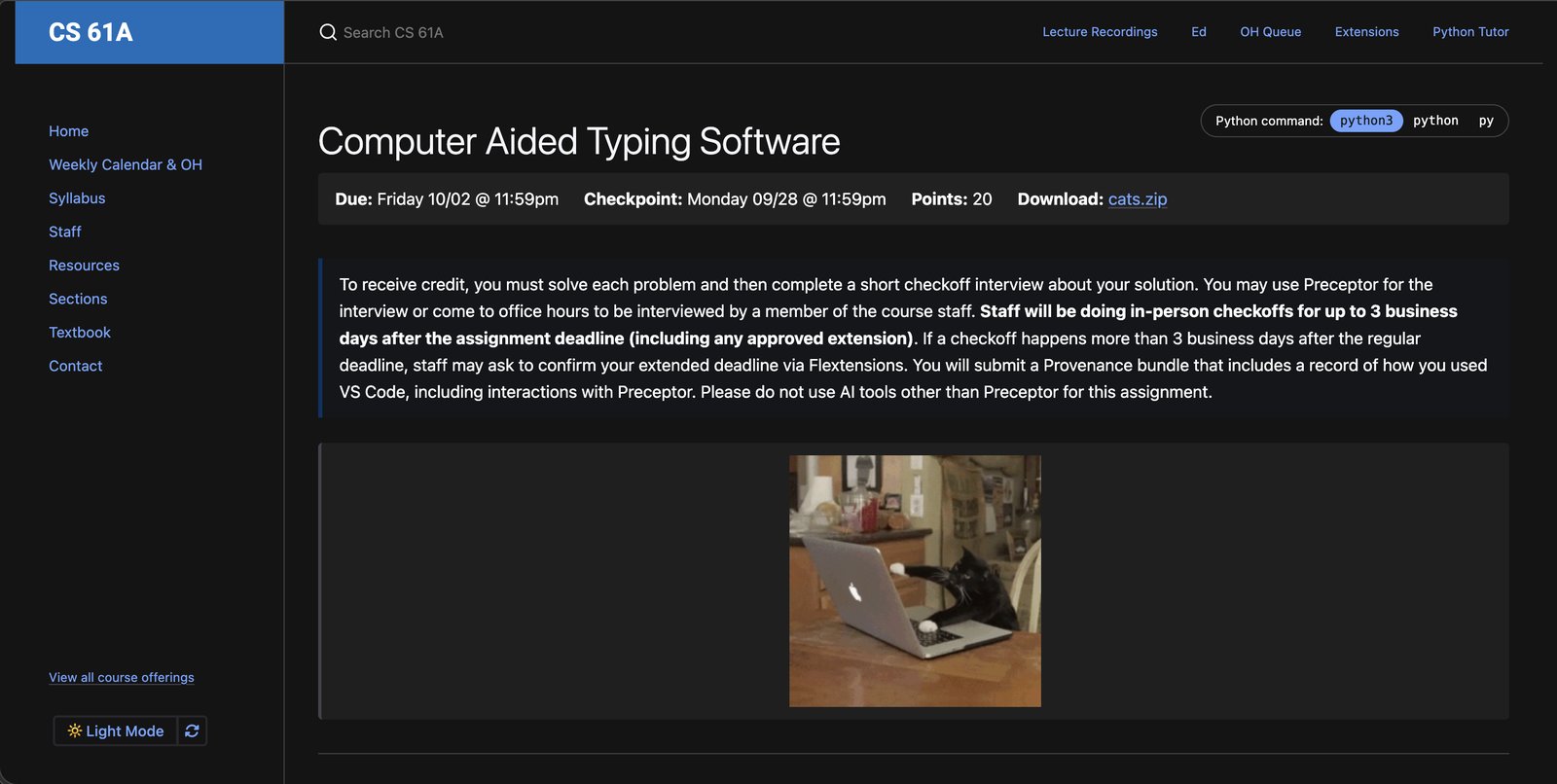
Task: Focus the Search CS 61A field
Action: click(x=393, y=32)
